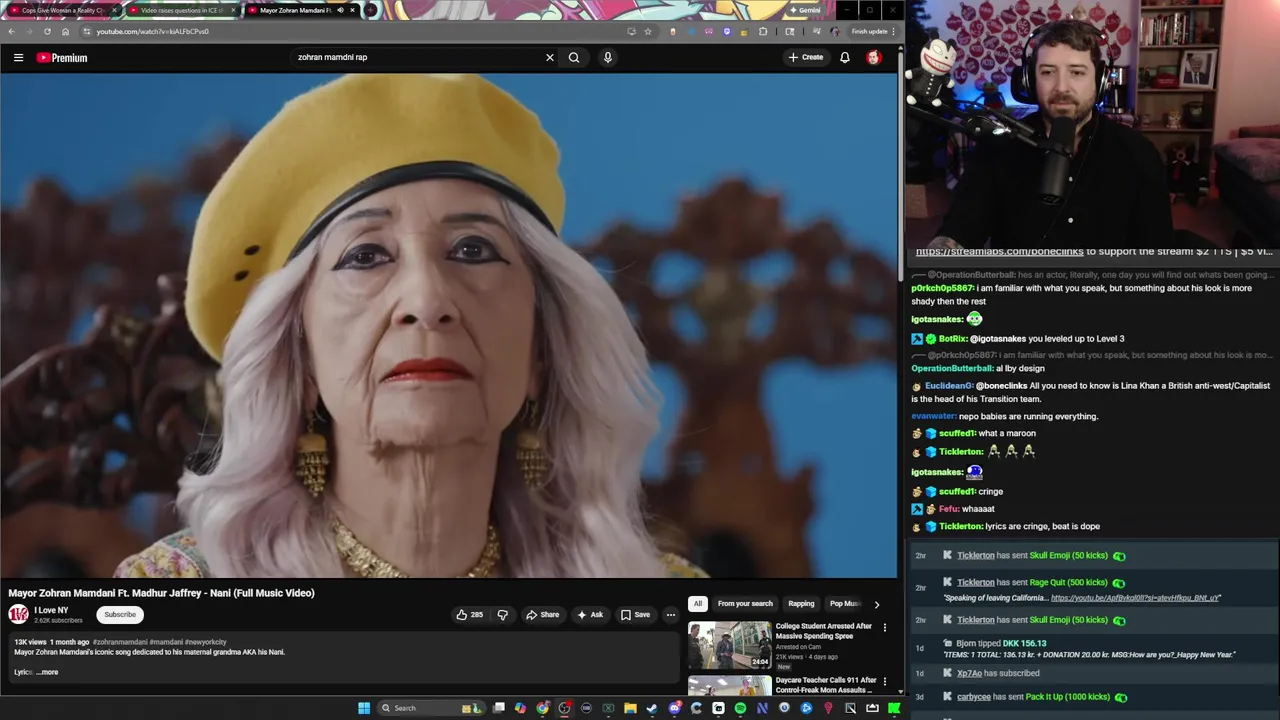This screenshot has height=720, width=1280.
Task: Go to the YouTube Premium home logo
Action: [62, 58]
